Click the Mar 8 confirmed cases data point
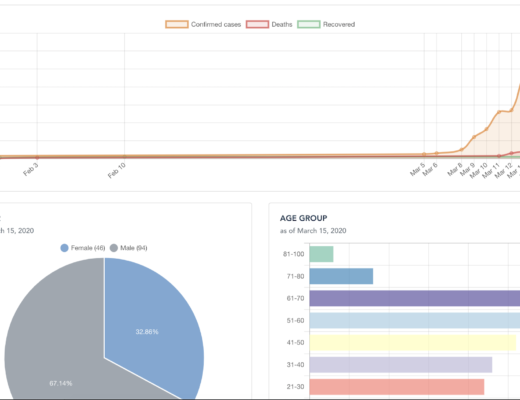This screenshot has width=520, height=400. pos(462,150)
